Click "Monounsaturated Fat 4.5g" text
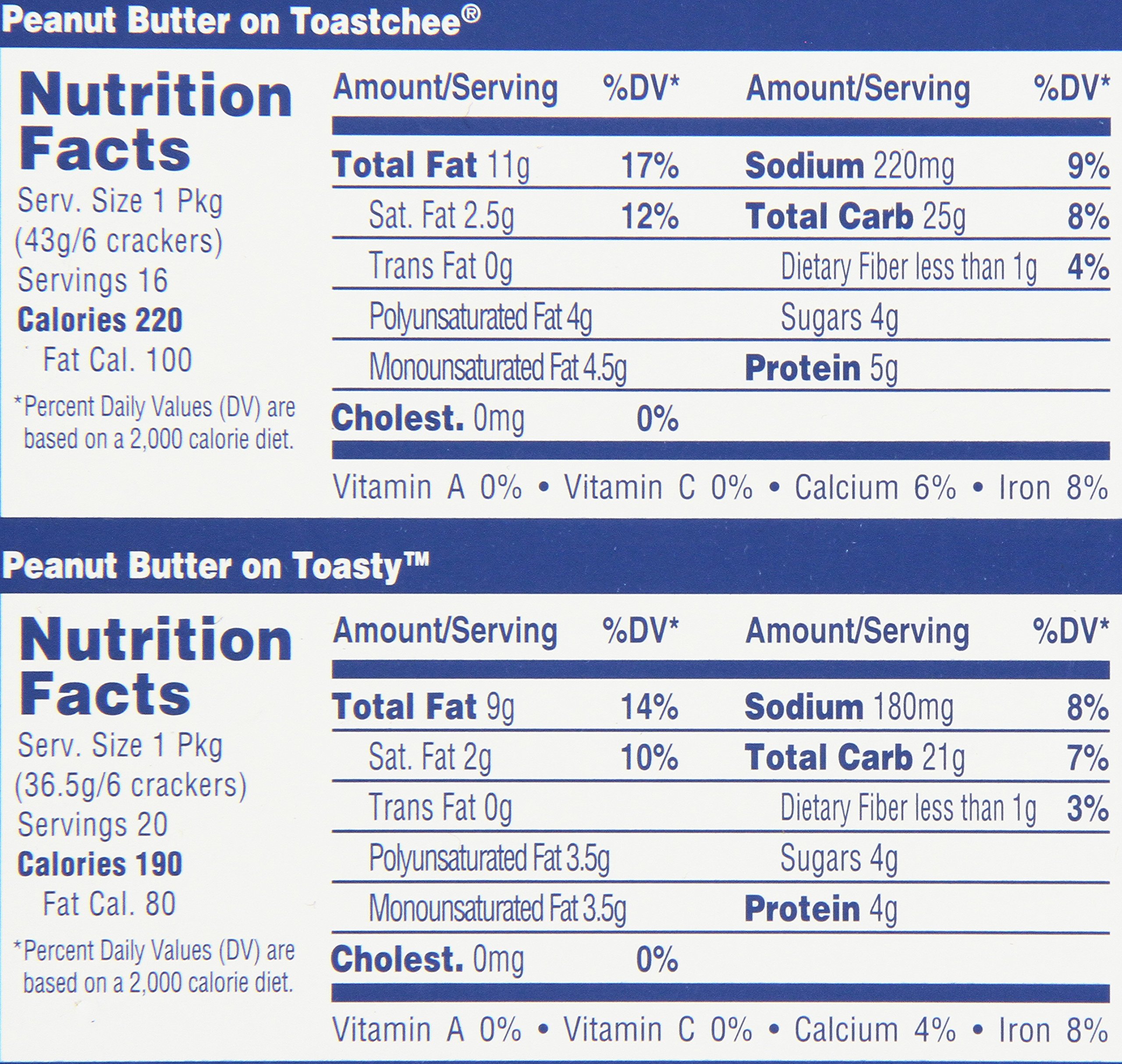The width and height of the screenshot is (1122, 1064). [497, 368]
